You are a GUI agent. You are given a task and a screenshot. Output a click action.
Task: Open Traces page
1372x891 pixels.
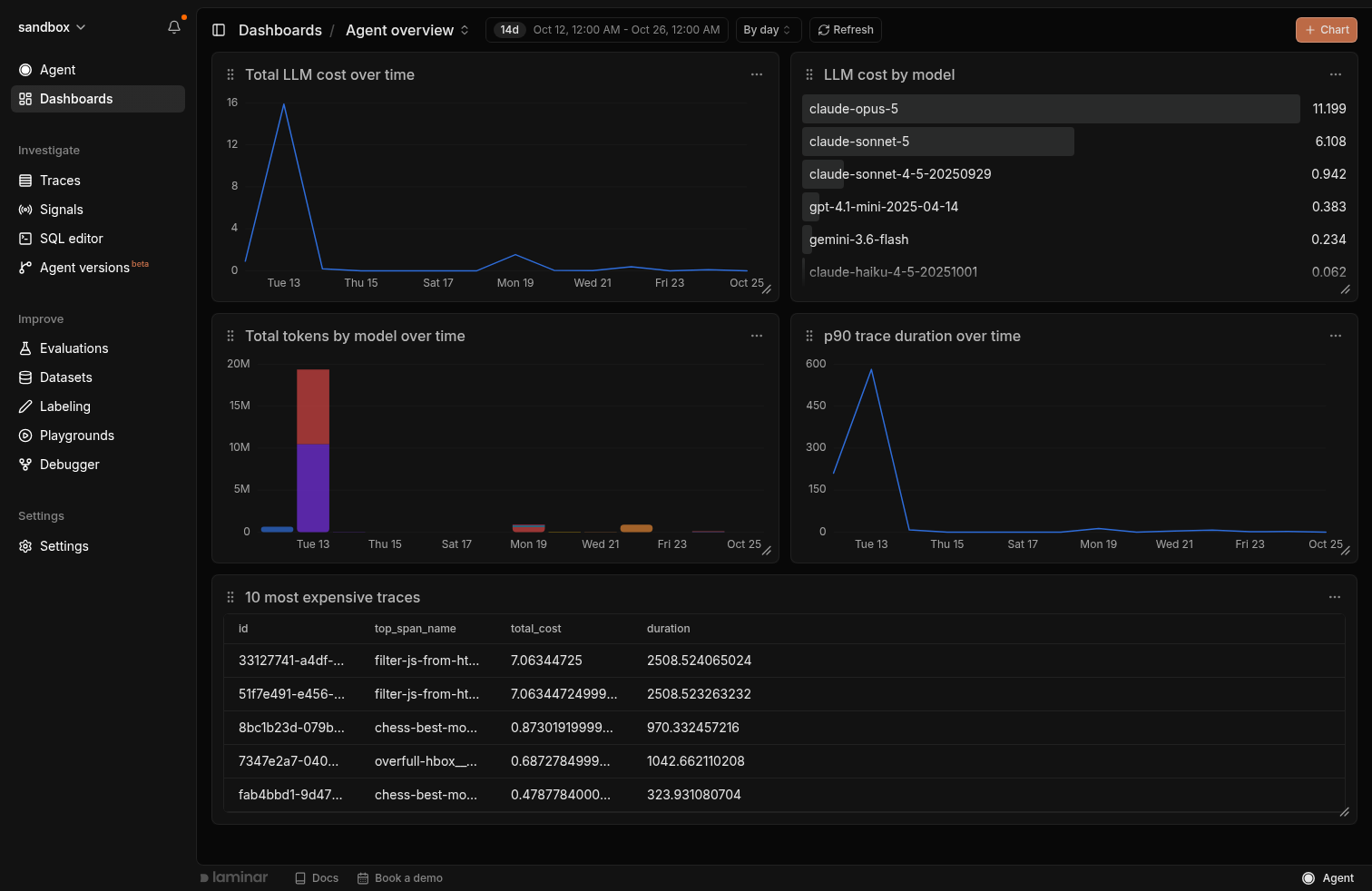pyautogui.click(x=98, y=181)
